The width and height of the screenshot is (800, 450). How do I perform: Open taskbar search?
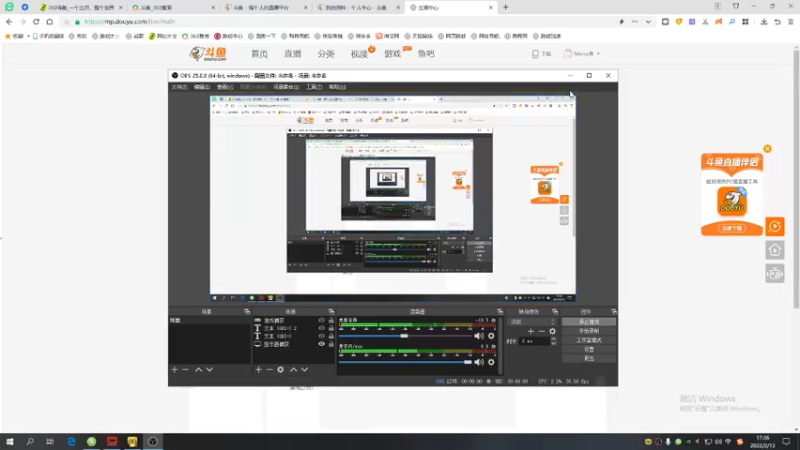point(30,441)
